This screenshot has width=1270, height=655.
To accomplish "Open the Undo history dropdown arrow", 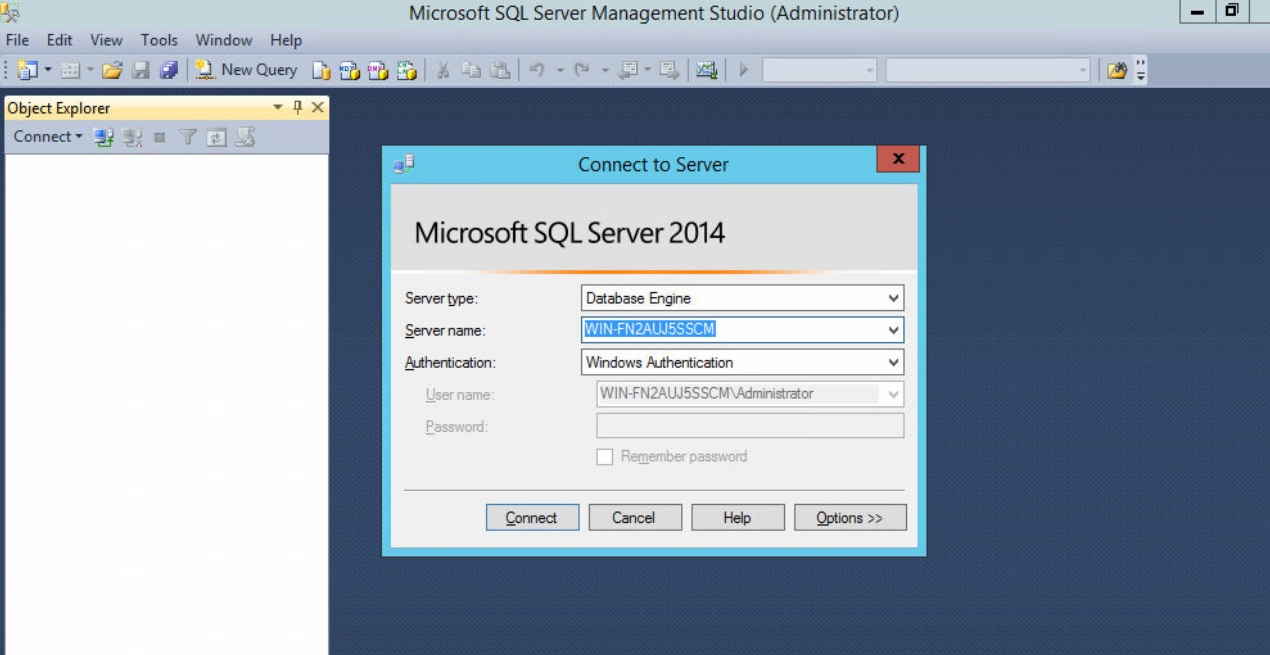I will tap(559, 70).
